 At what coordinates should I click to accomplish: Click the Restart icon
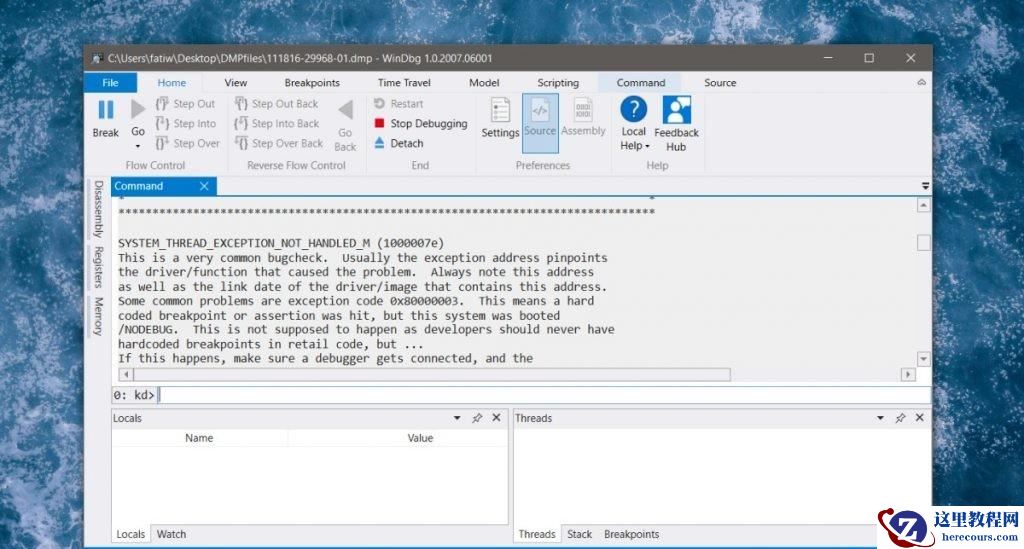[x=379, y=103]
